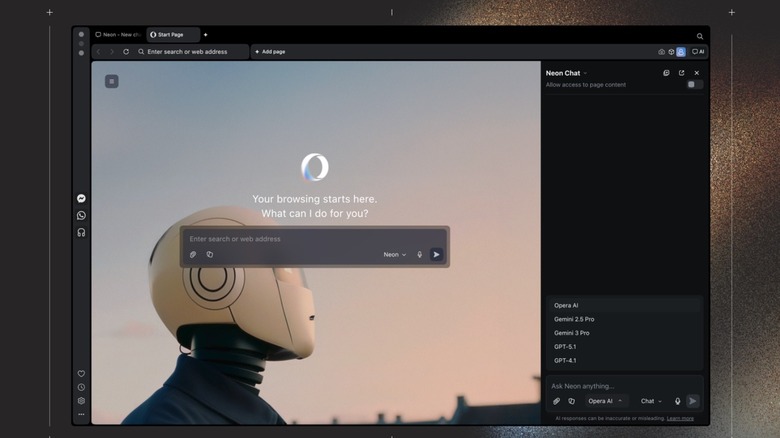
Task: Expand the Neon Chat title dropdown
Action: [x=585, y=73]
